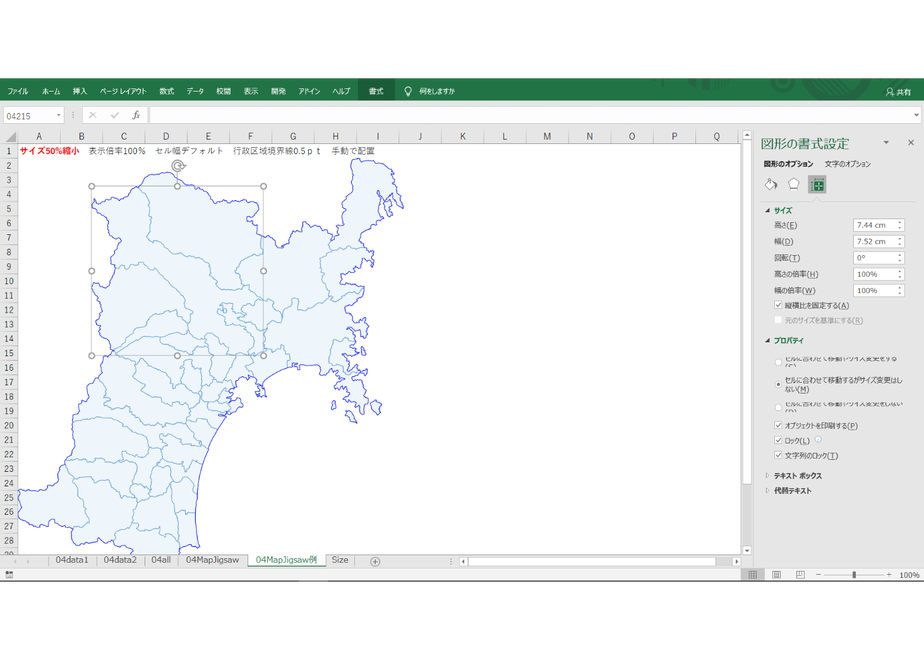Select セルに合わせて移動するがサイズ変更はしない radio

(x=778, y=384)
